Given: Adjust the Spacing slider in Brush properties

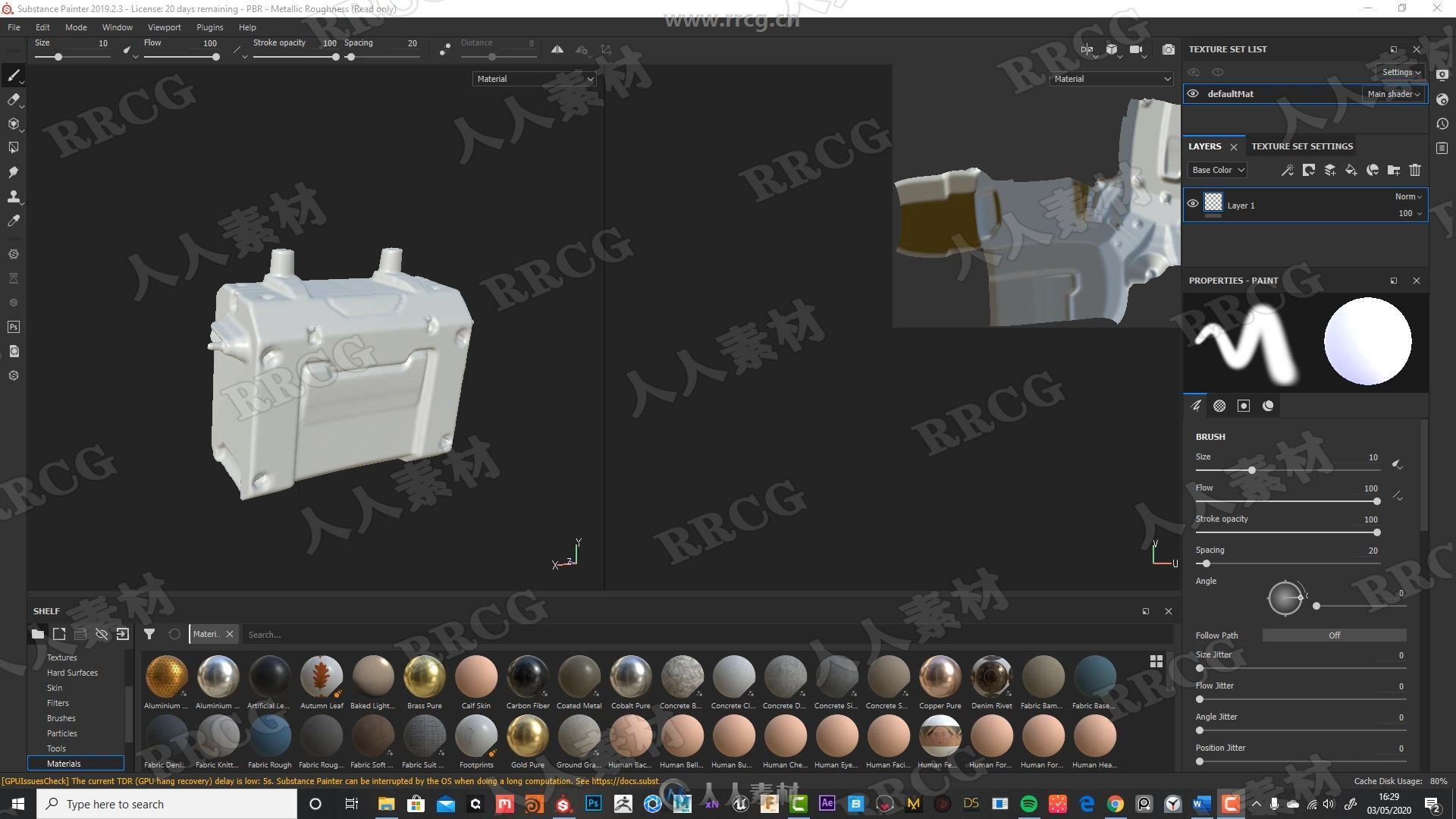Looking at the screenshot, I should (1286, 563).
